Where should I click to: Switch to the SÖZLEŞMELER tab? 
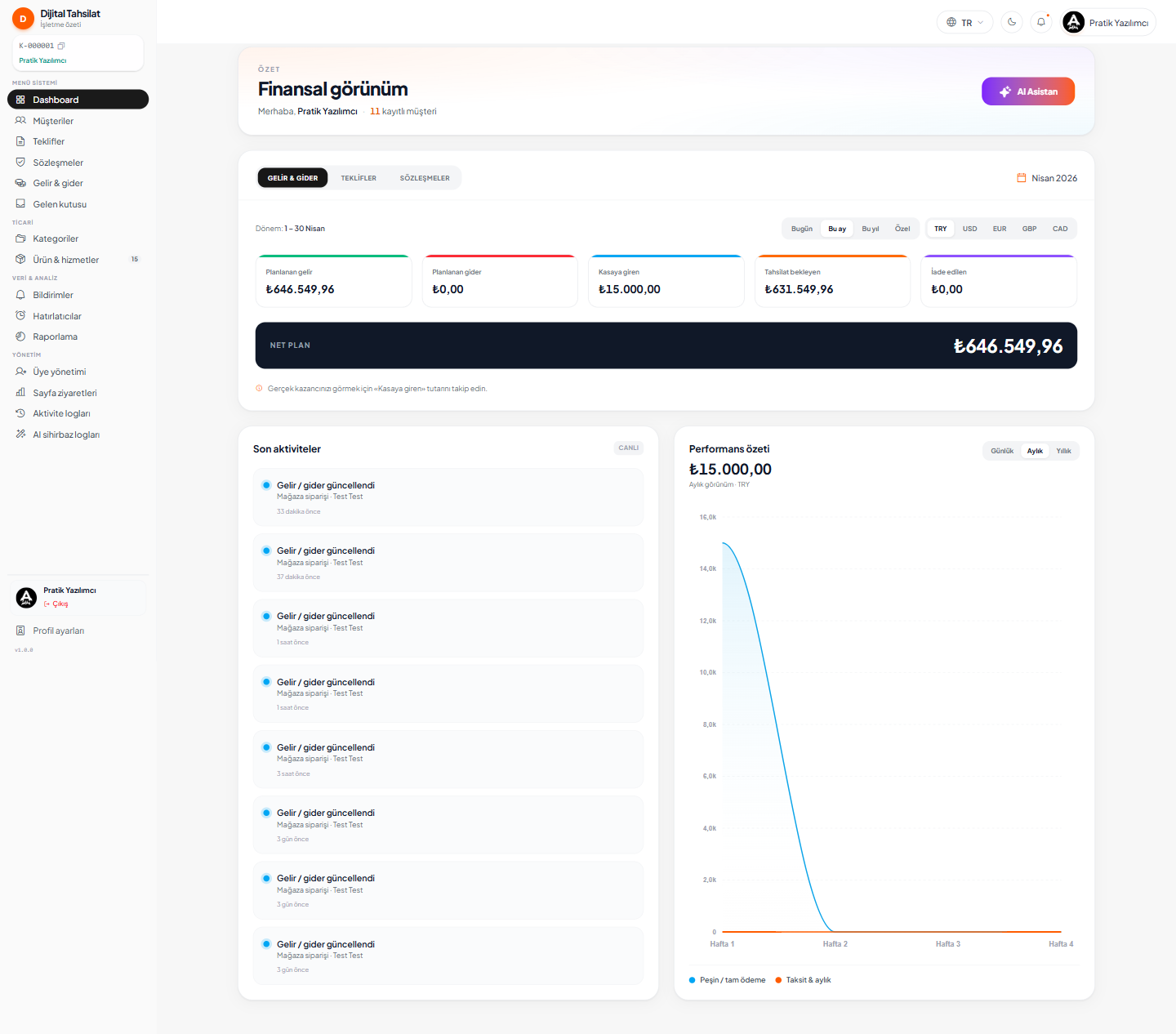(x=425, y=178)
